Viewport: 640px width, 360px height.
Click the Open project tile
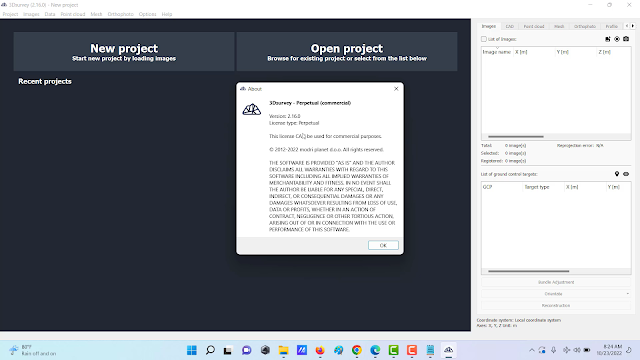click(347, 52)
